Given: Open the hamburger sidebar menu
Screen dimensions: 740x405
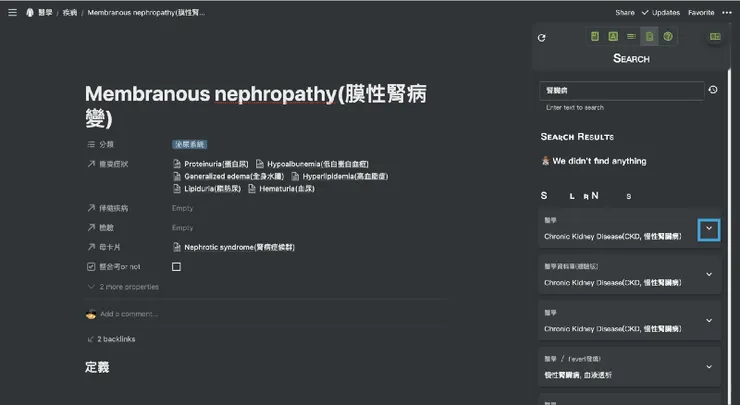Looking at the screenshot, I should (12, 12).
